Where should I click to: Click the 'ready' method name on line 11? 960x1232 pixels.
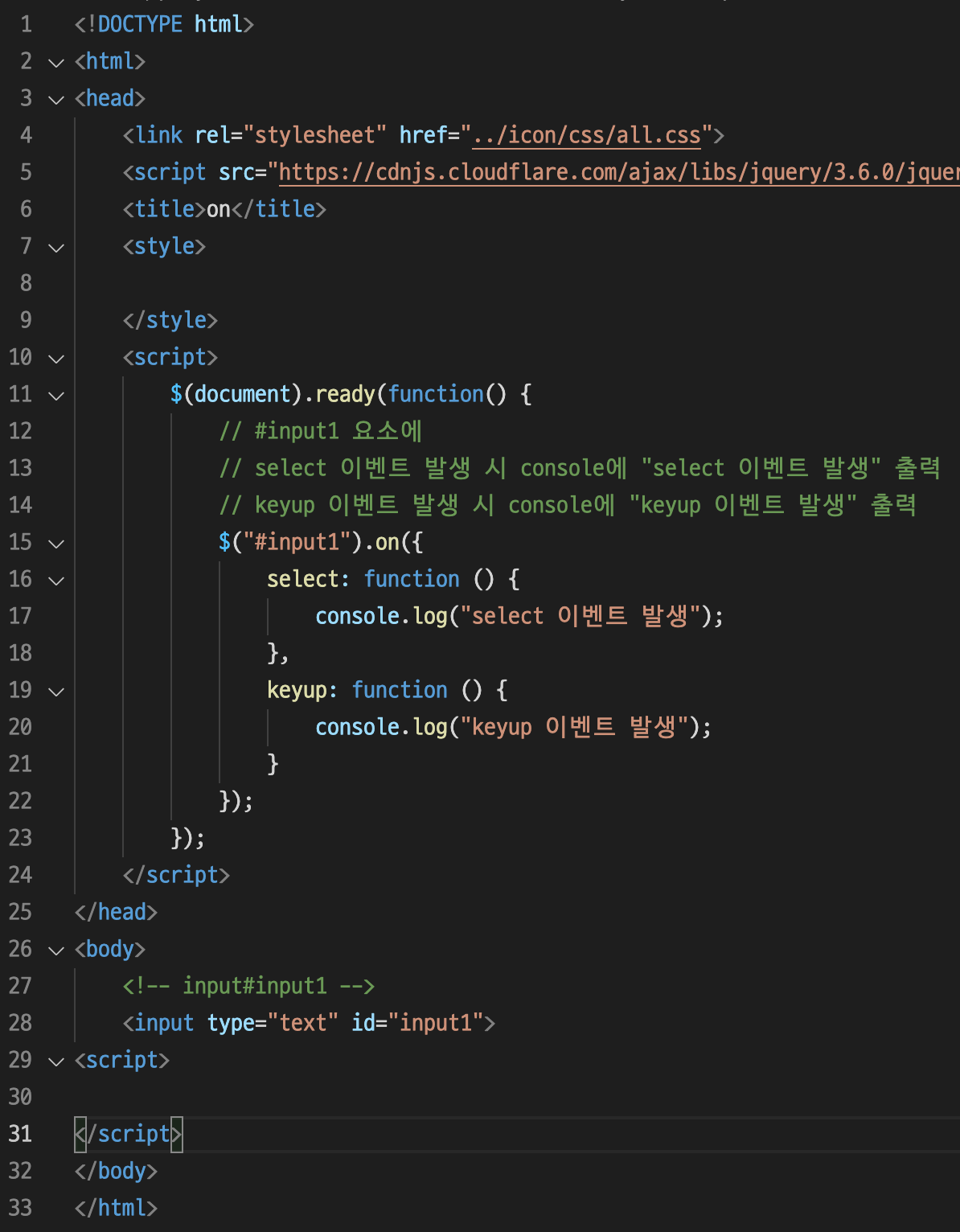(345, 394)
